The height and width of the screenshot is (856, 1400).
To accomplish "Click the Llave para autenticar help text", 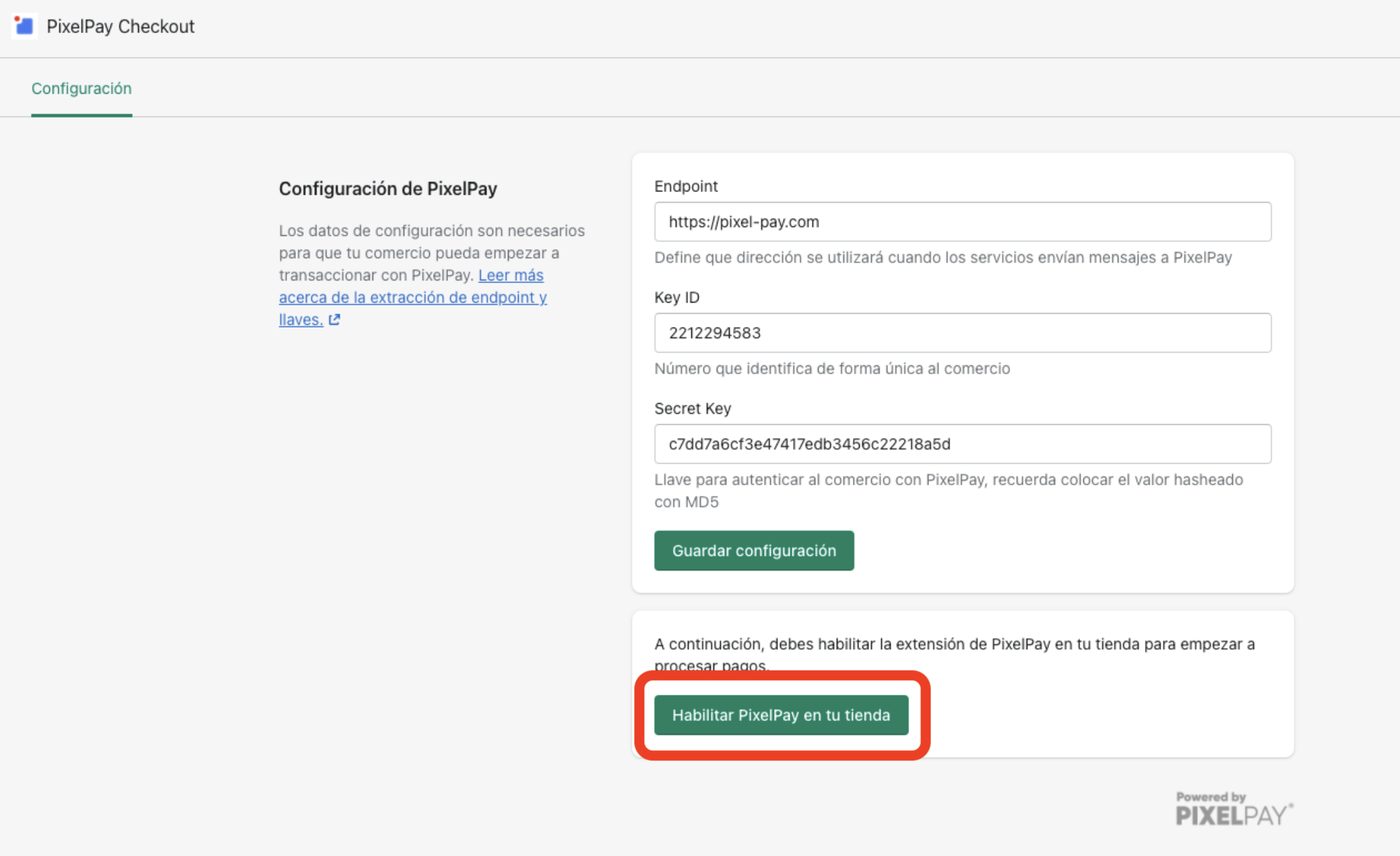I will tap(949, 491).
